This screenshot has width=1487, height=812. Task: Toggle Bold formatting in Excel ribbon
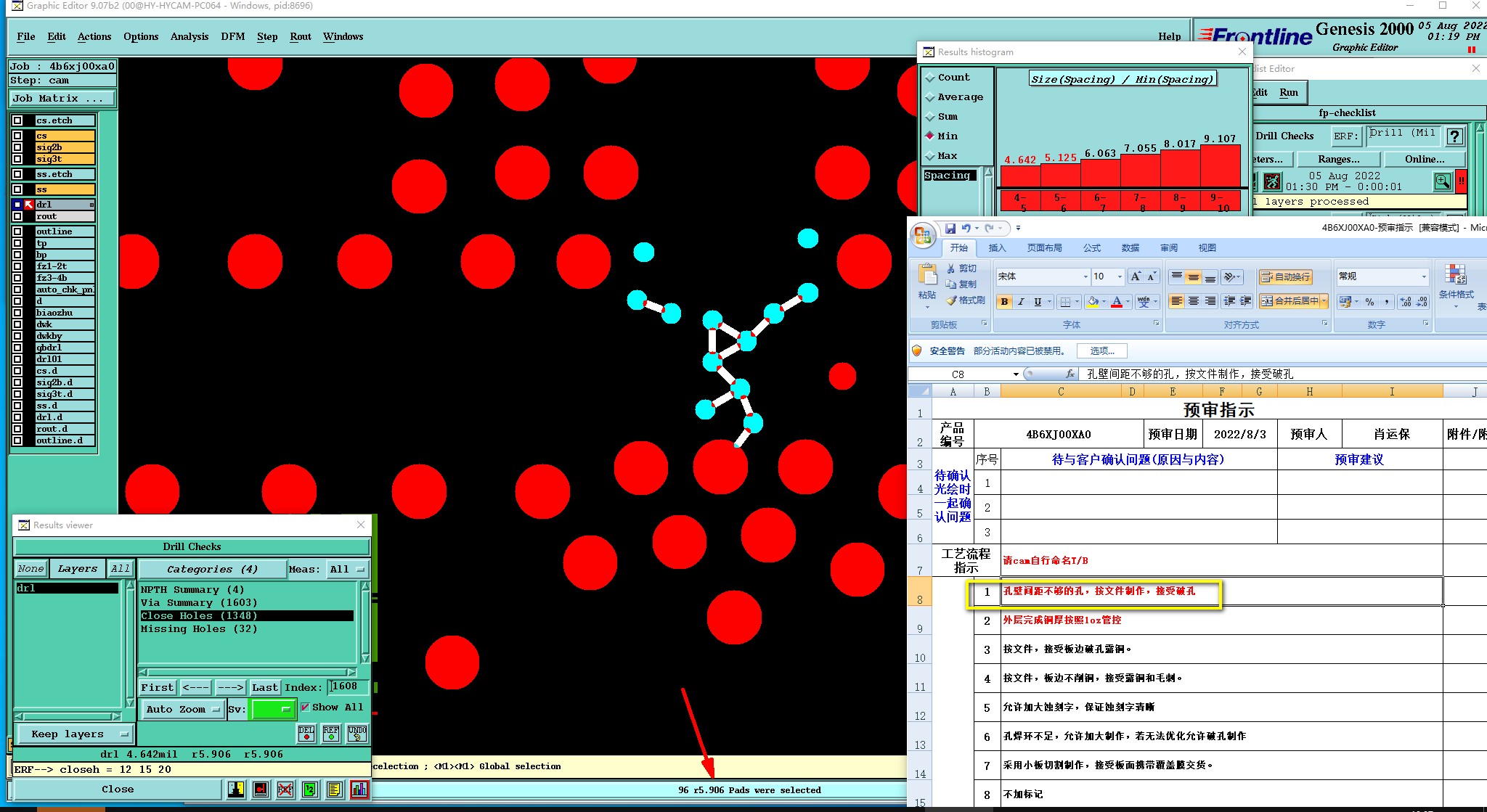coord(1004,302)
